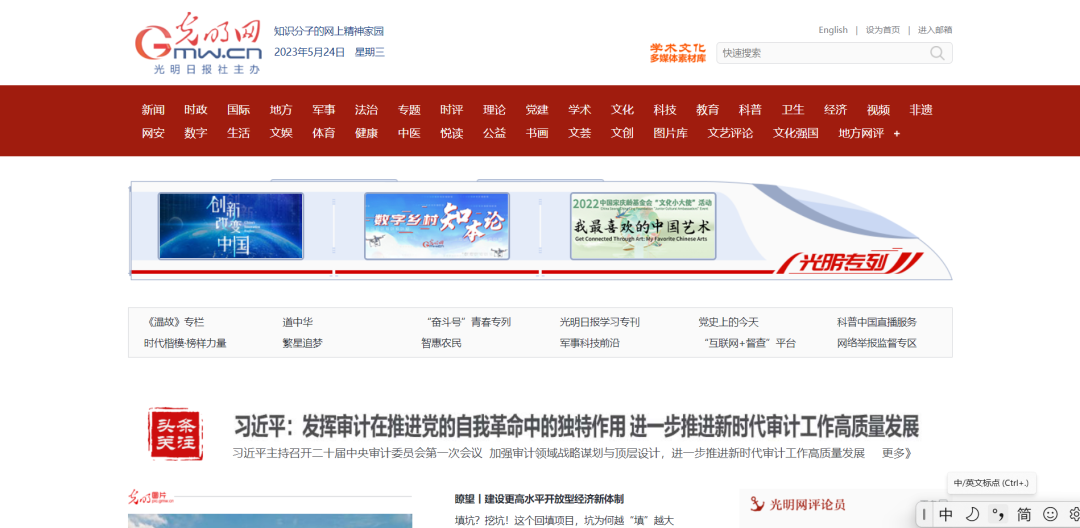Open the 进入邮箱 mailbox link
Viewport: 1080px width, 528px height.
935,30
